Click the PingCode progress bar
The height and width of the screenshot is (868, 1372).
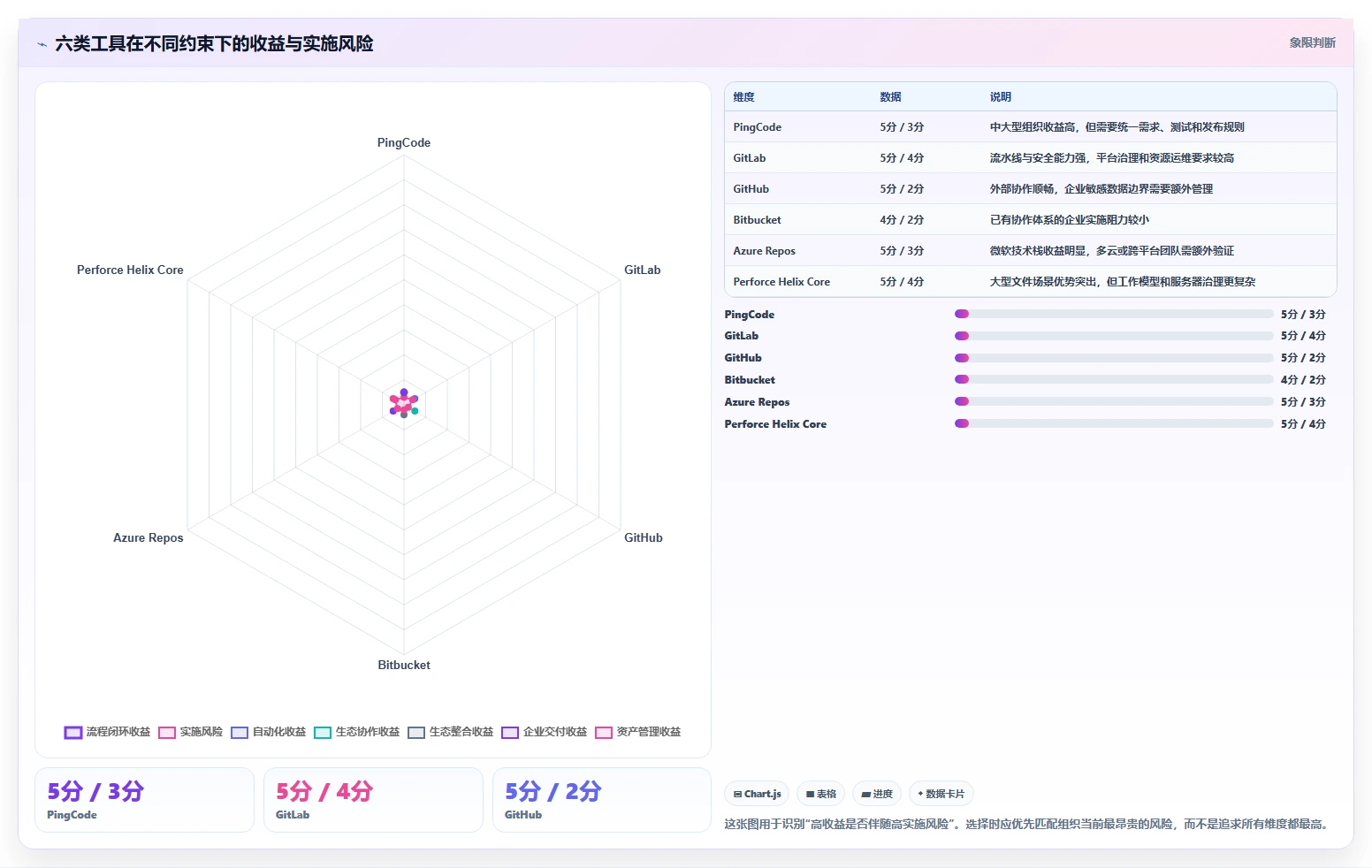pyautogui.click(x=1114, y=314)
